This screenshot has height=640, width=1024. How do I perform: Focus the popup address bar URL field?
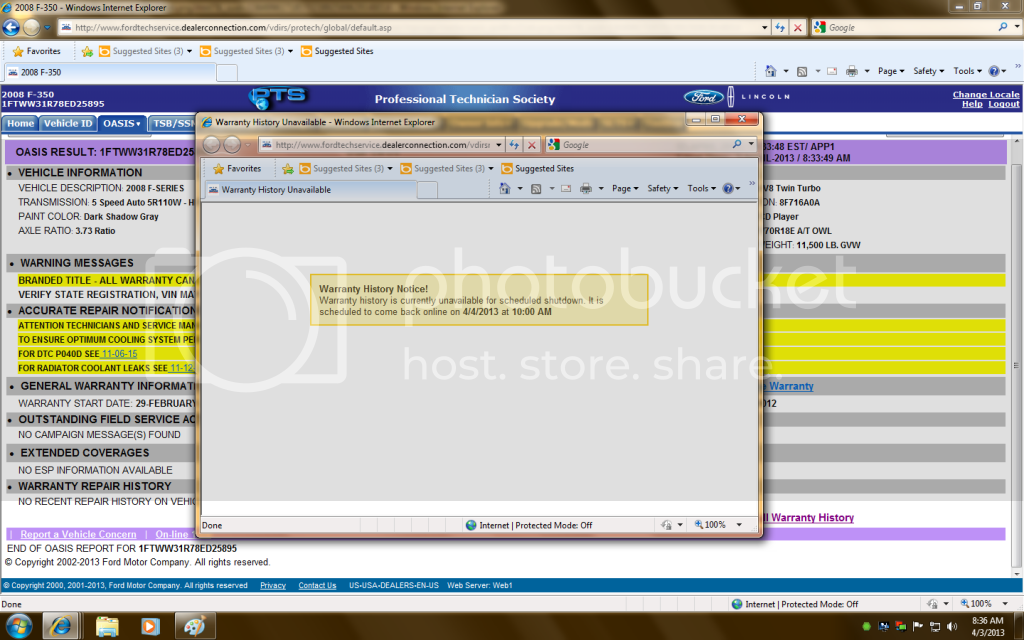(382, 145)
